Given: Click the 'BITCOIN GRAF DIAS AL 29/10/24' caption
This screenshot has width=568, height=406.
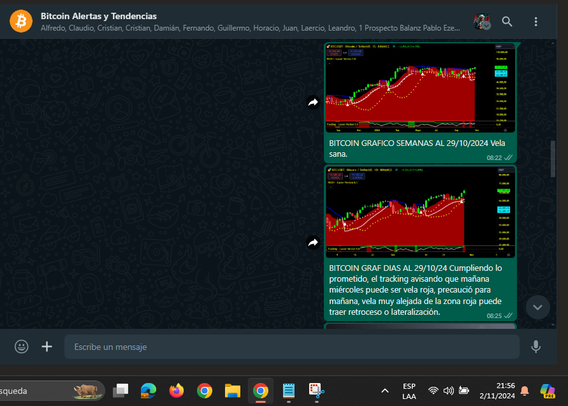Looking at the screenshot, I should pyautogui.click(x=415, y=290).
